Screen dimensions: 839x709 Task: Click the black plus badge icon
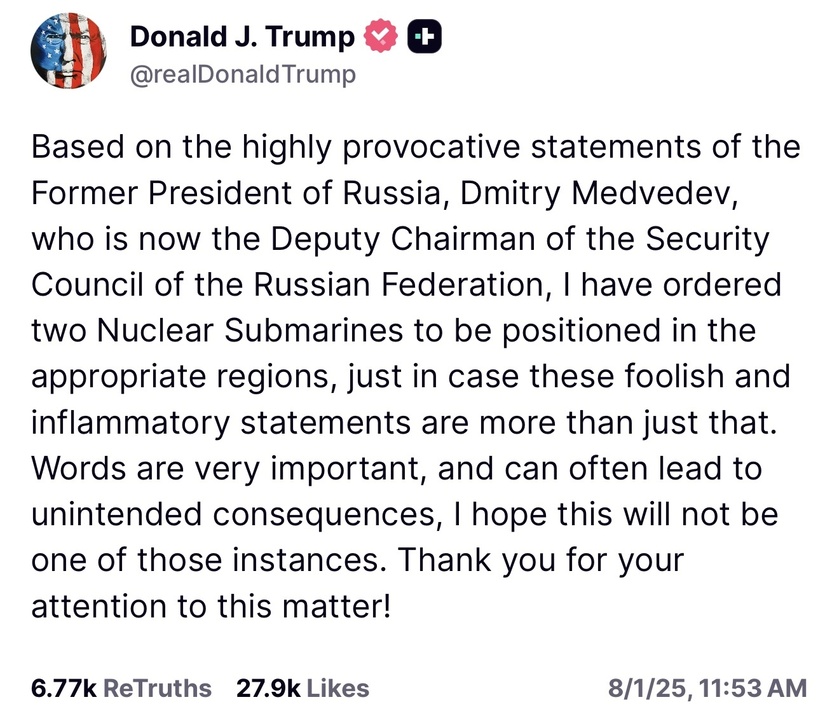pos(424,36)
